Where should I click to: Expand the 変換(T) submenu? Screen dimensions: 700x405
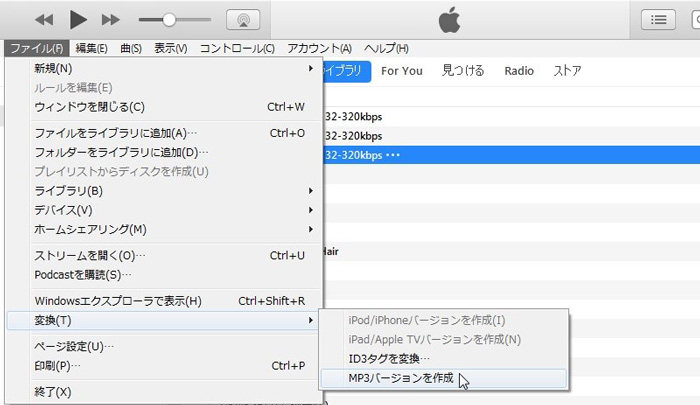point(164,320)
